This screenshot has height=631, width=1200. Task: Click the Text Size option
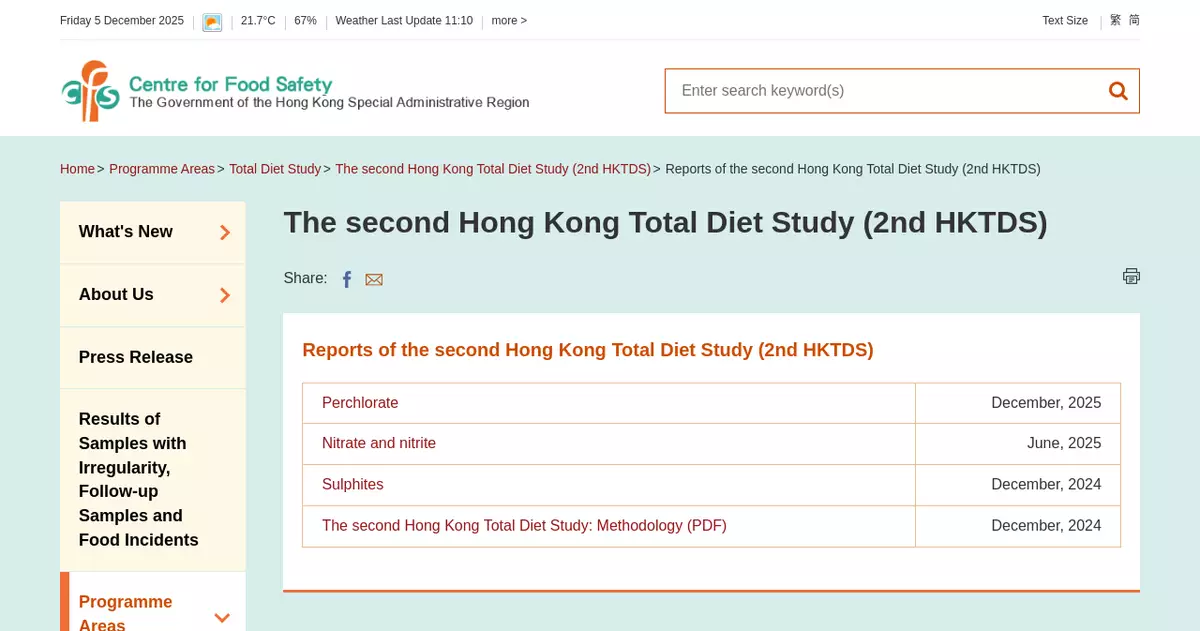(x=1064, y=21)
